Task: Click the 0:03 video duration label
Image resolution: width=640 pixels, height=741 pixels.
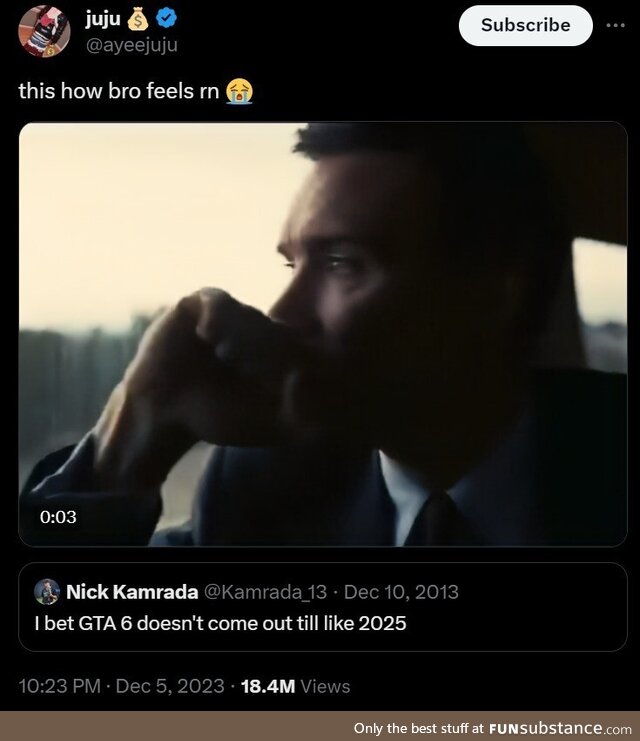Action: (58, 517)
